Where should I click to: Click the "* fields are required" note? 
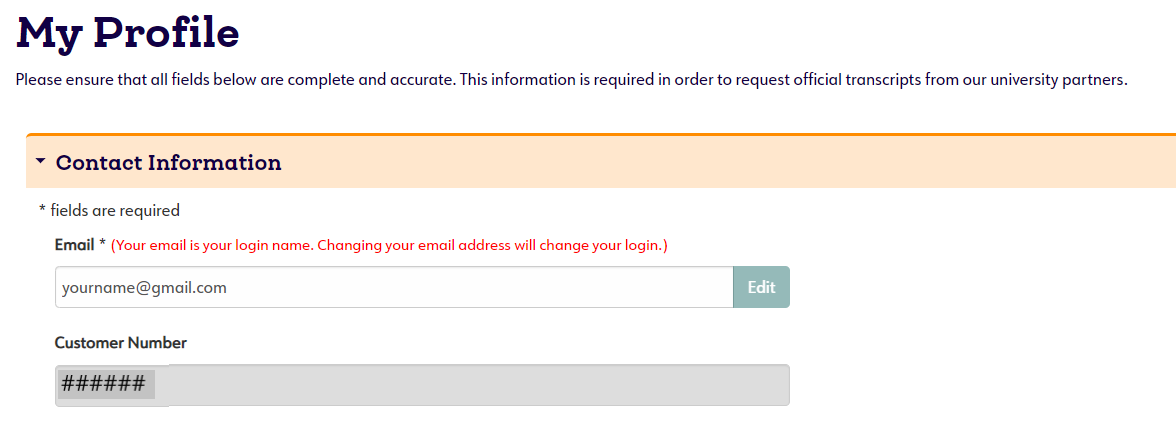[109, 210]
